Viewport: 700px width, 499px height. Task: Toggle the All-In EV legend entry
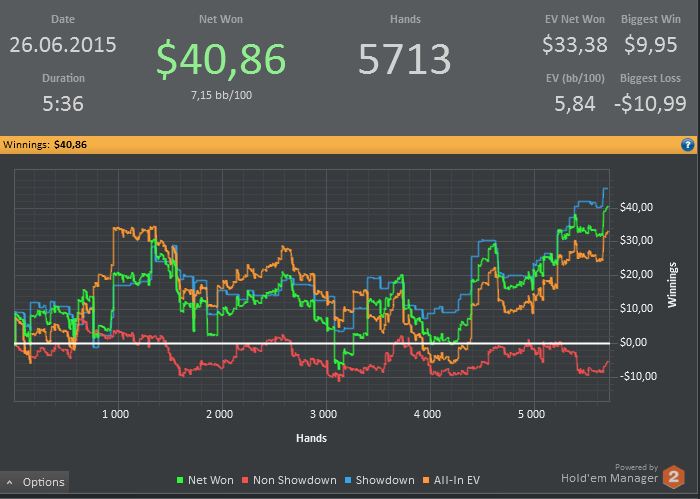(451, 480)
